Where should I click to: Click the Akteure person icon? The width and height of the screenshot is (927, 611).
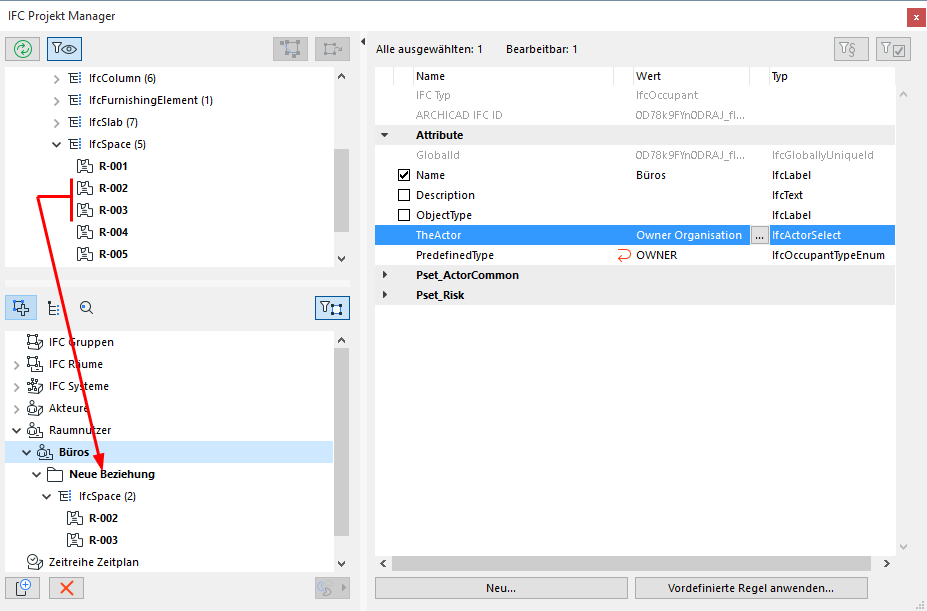pos(35,408)
